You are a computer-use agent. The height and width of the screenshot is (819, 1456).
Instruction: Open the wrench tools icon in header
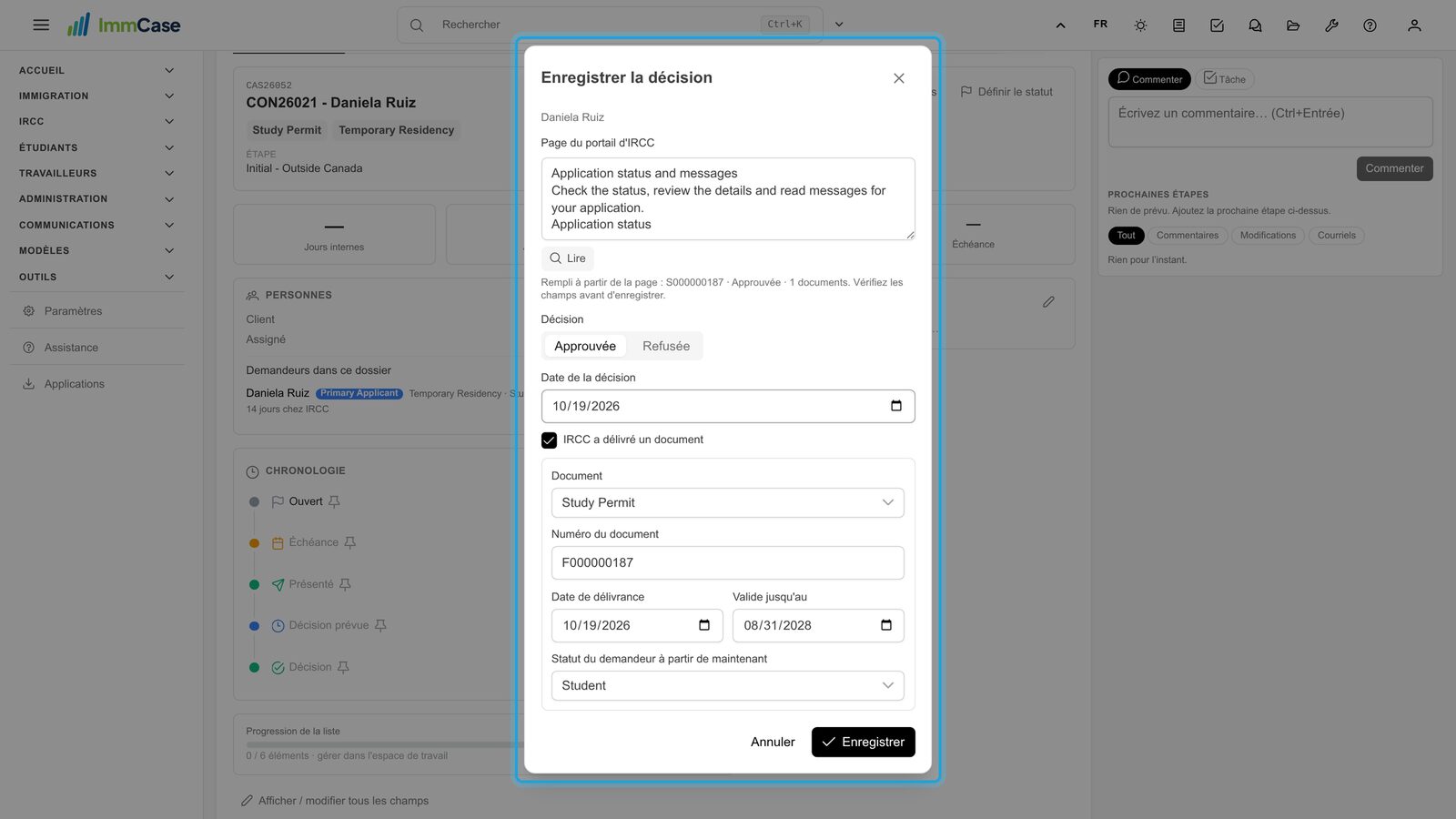point(1331,25)
